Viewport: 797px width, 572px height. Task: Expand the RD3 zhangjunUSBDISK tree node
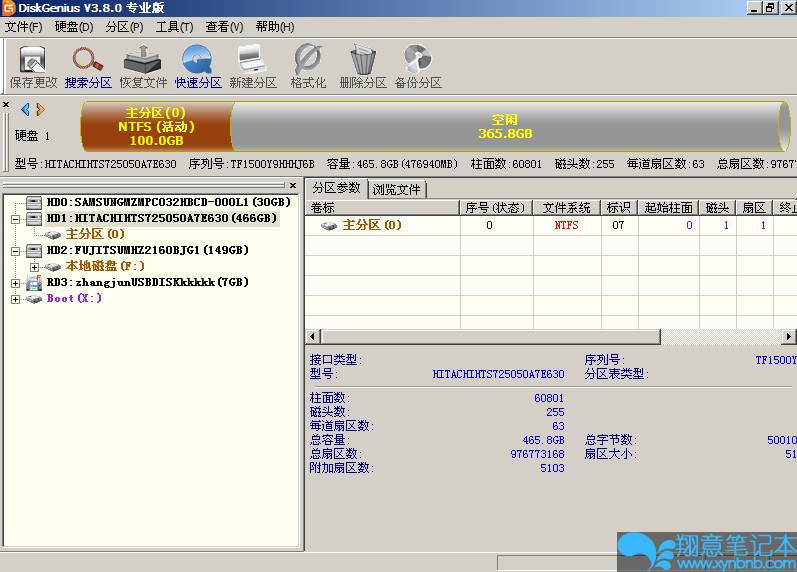point(15,283)
